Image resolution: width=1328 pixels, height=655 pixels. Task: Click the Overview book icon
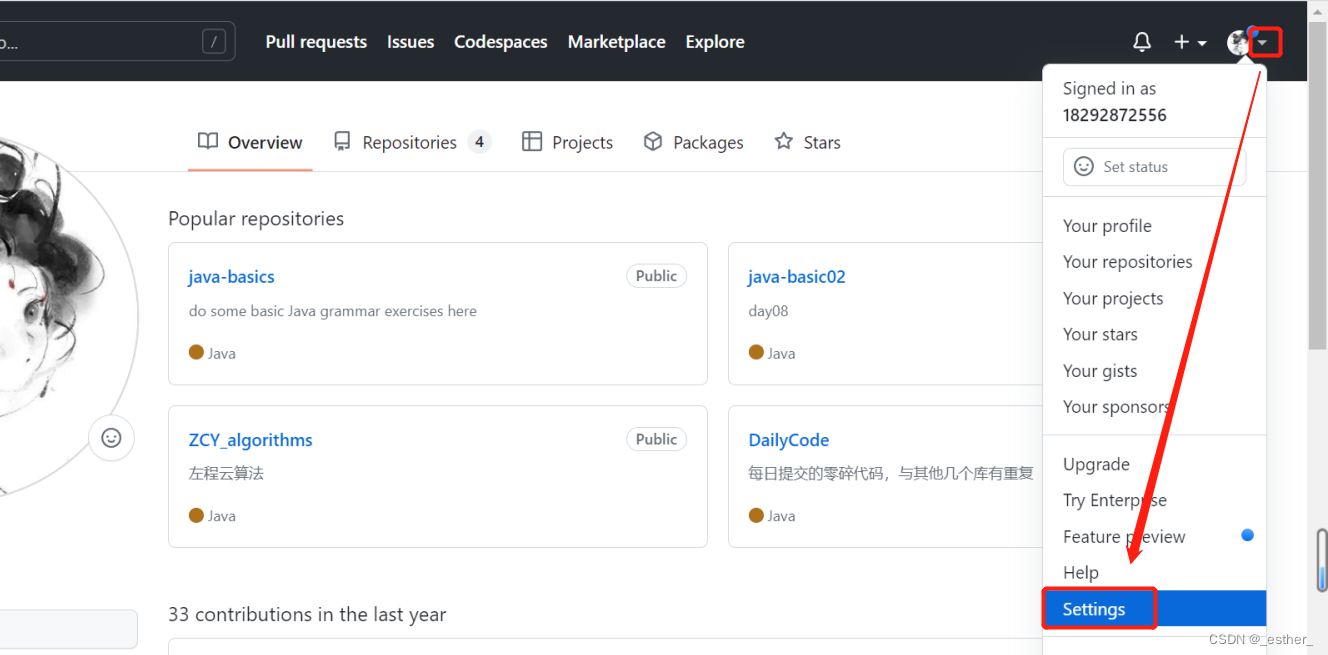click(208, 141)
